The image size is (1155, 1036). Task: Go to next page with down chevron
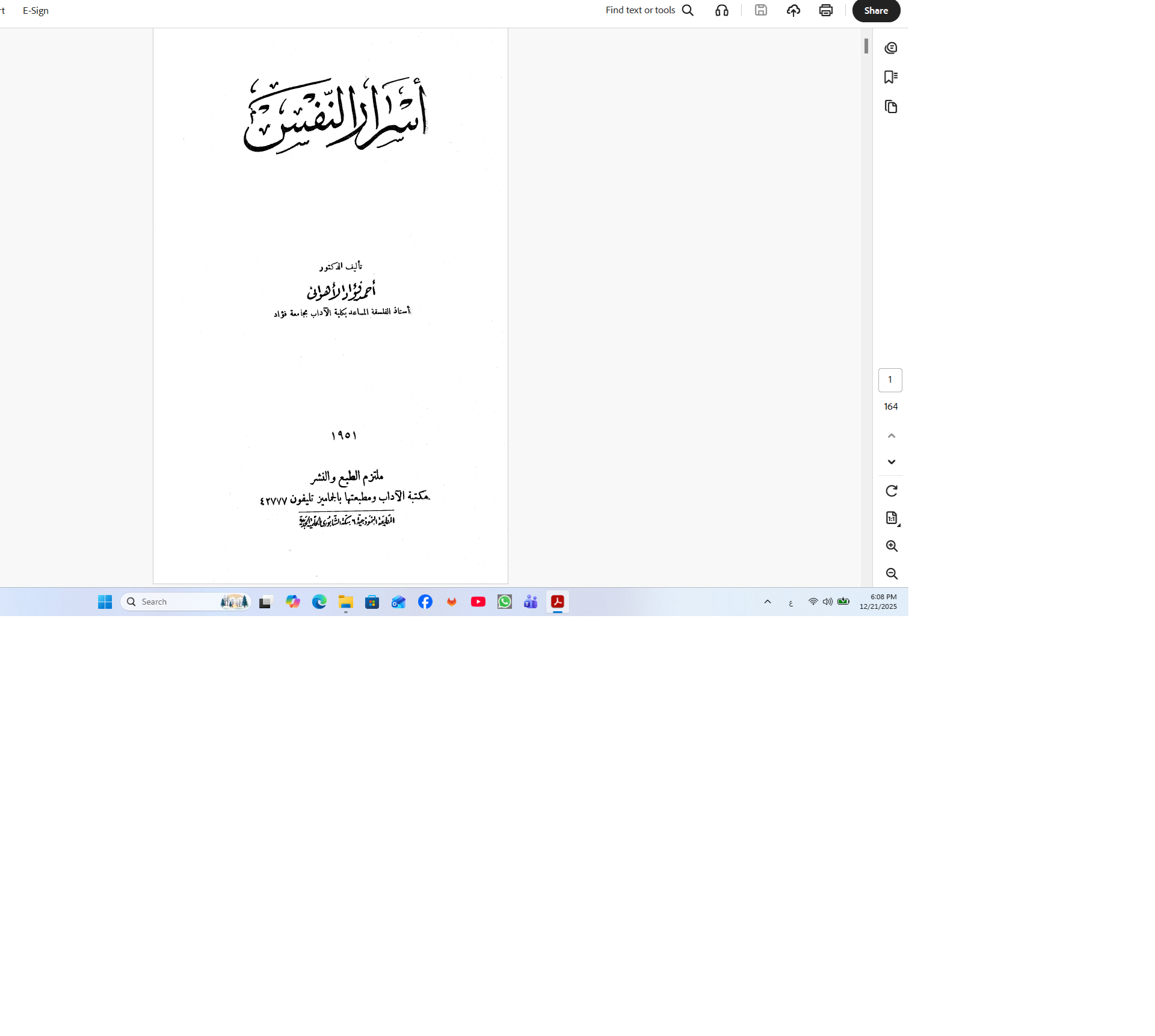[892, 462]
